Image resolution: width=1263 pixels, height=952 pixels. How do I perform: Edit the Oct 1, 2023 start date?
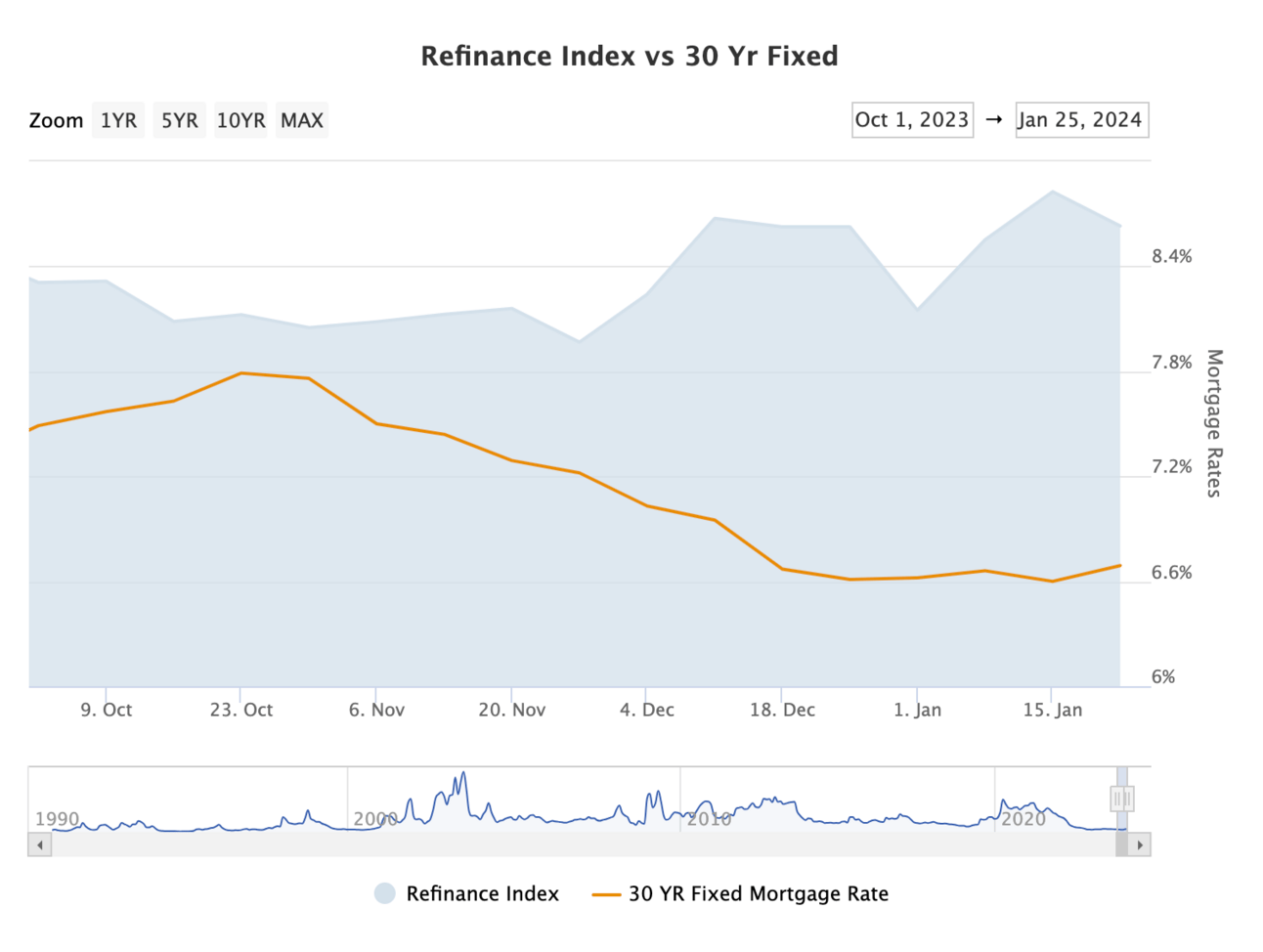click(912, 119)
